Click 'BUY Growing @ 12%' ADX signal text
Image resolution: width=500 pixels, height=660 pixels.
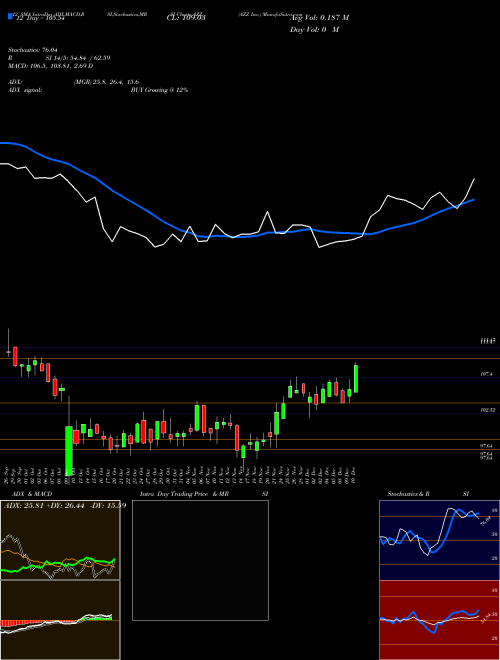[x=159, y=90]
